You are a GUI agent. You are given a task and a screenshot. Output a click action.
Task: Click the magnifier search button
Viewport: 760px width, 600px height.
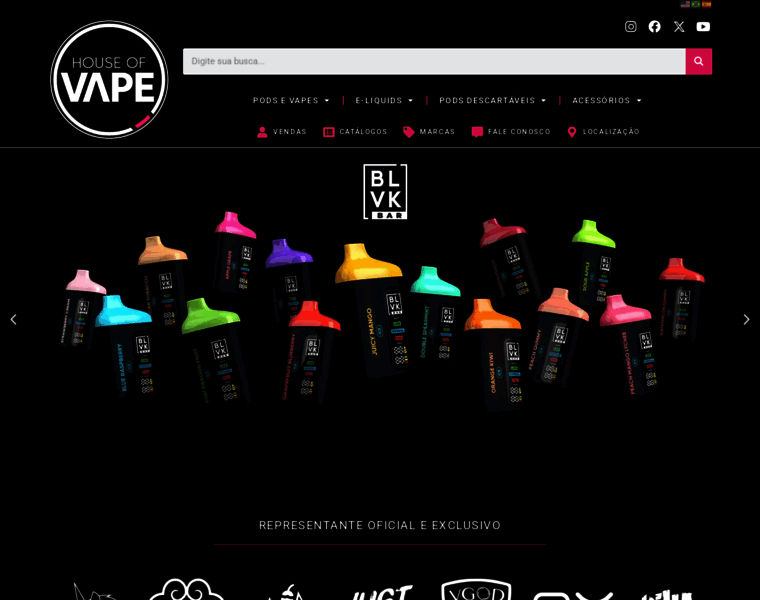698,61
